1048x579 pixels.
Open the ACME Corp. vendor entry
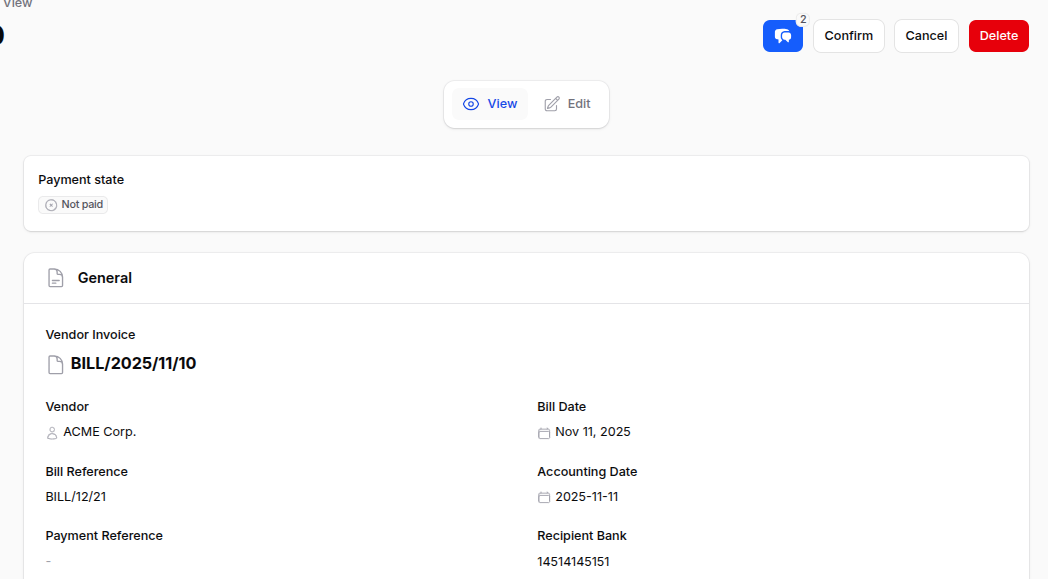coord(99,432)
